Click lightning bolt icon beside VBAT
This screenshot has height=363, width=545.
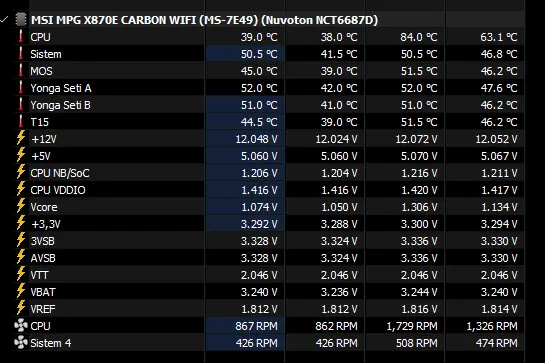point(21,291)
